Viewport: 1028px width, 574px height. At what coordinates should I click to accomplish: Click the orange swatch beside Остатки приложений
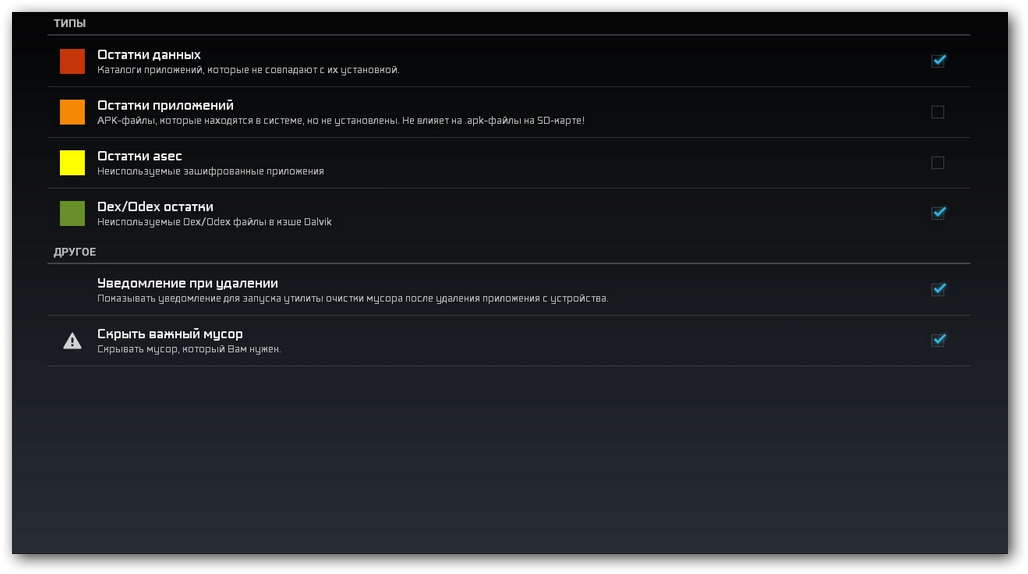pyautogui.click(x=72, y=112)
